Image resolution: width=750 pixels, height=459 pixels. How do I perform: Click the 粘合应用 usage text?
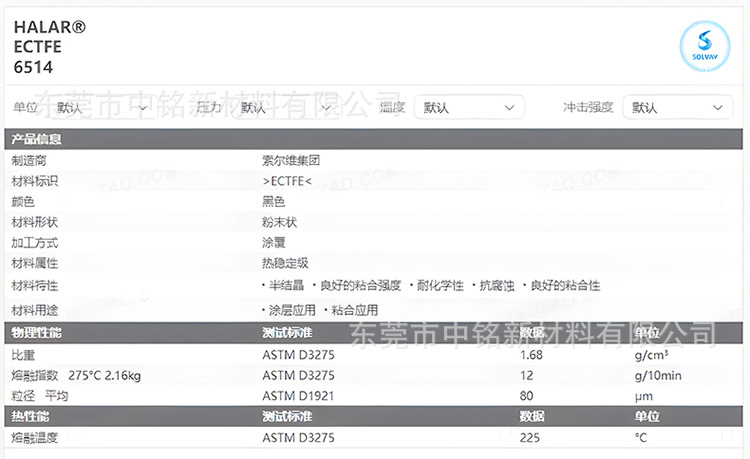pos(354,311)
